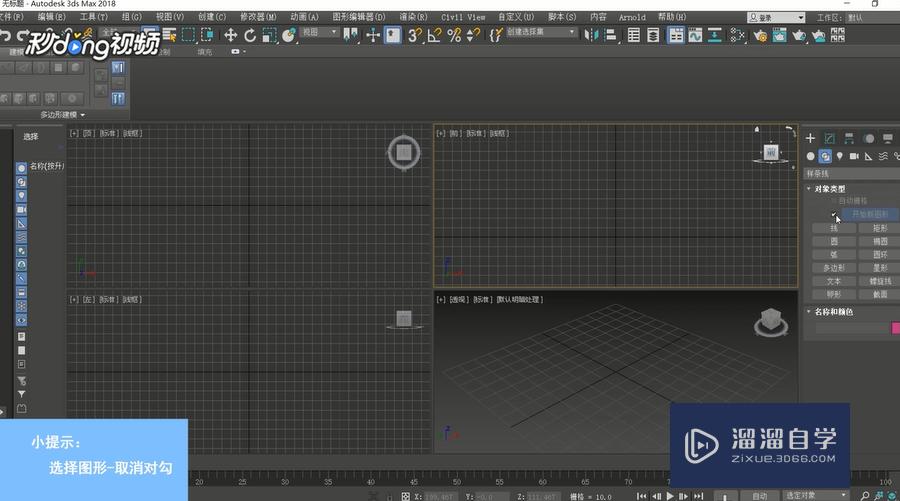Image resolution: width=900 pixels, height=501 pixels.
Task: Open the 创建(C) menu
Action: point(212,17)
